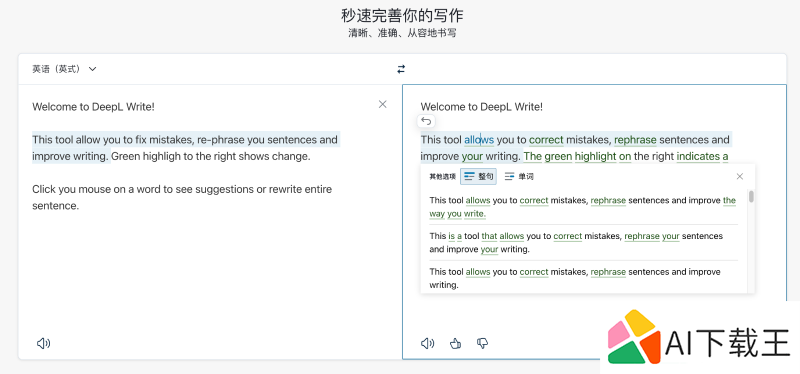Viewport: 800px width, 374px height.
Task: Click the highlighted source sentence 'This tool allow you'
Action: tap(185, 148)
